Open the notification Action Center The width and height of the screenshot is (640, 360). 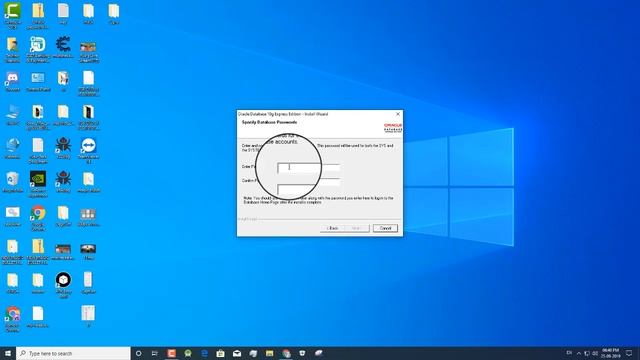[x=629, y=353]
